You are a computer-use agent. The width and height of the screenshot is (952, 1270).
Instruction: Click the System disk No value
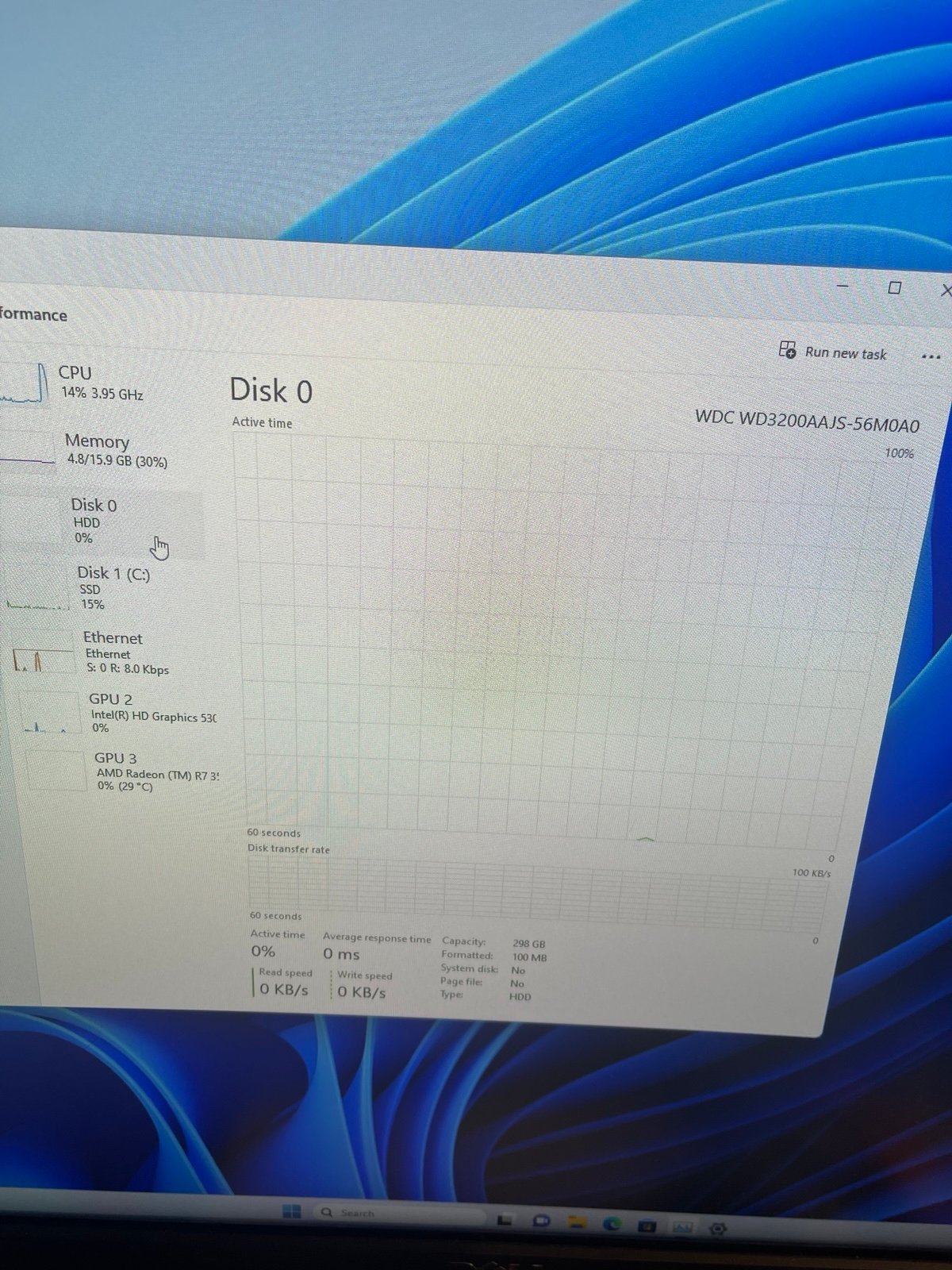click(518, 970)
